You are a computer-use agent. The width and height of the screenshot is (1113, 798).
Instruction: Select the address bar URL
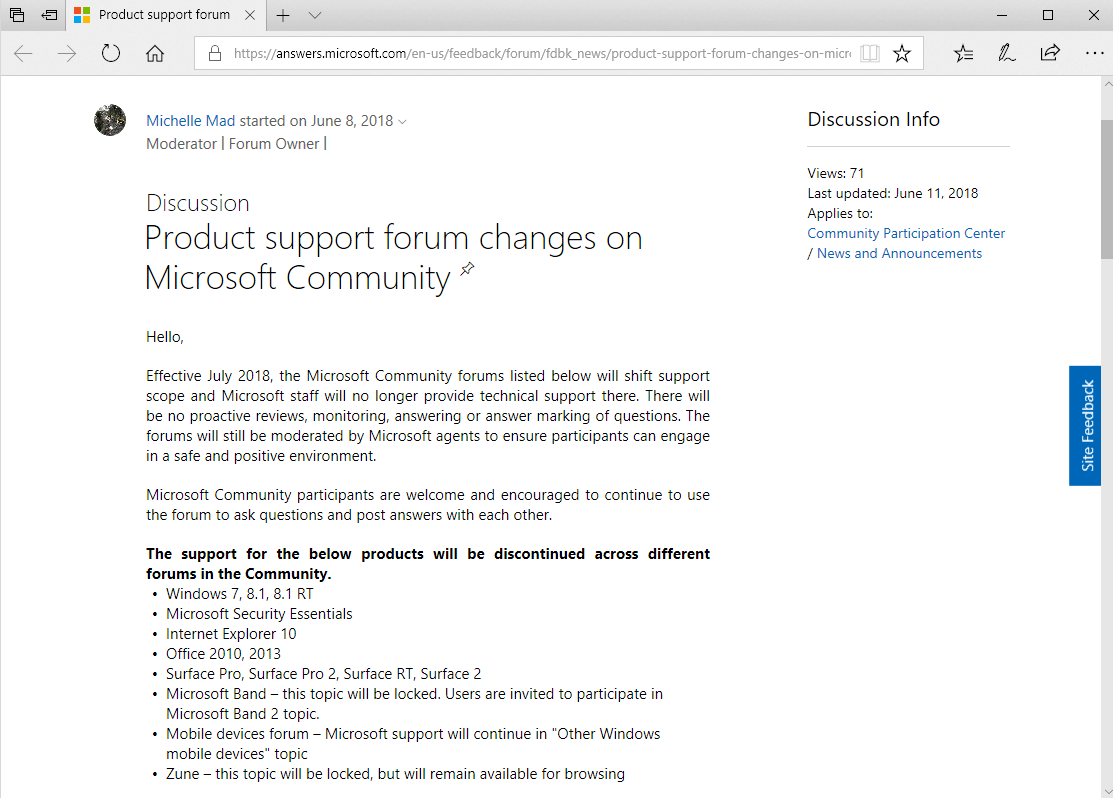pos(542,53)
